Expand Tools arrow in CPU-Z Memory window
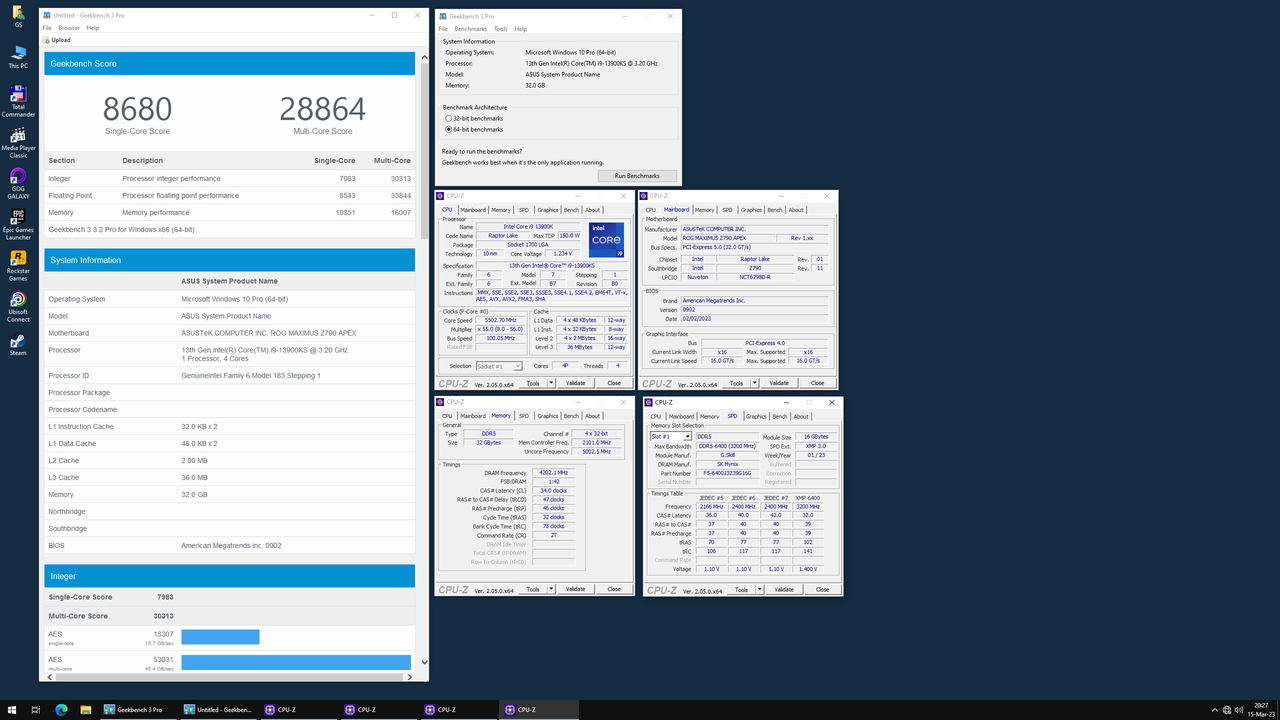 tap(550, 589)
